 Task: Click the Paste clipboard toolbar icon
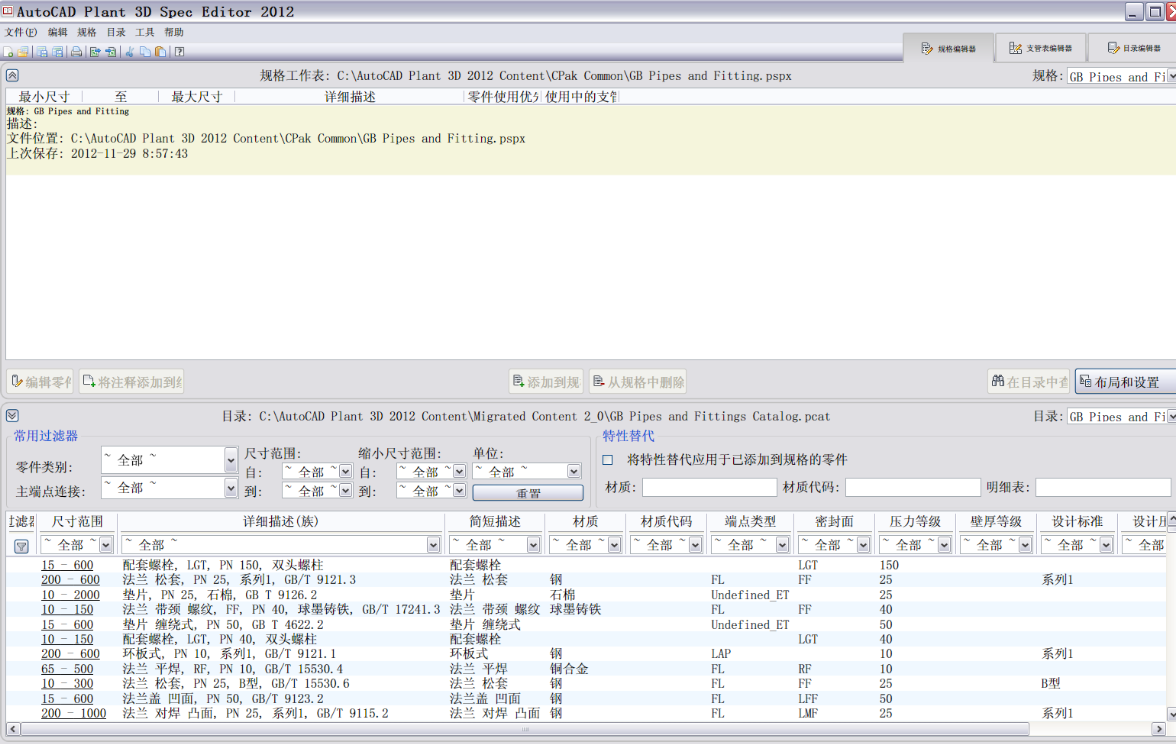click(x=160, y=52)
